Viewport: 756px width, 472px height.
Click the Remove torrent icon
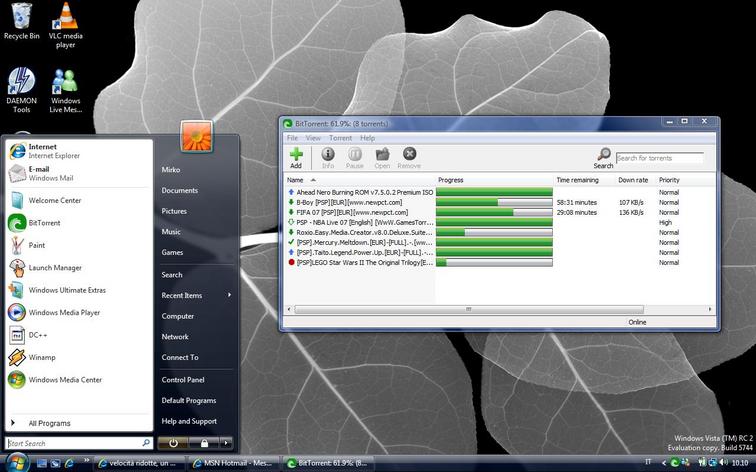(409, 156)
